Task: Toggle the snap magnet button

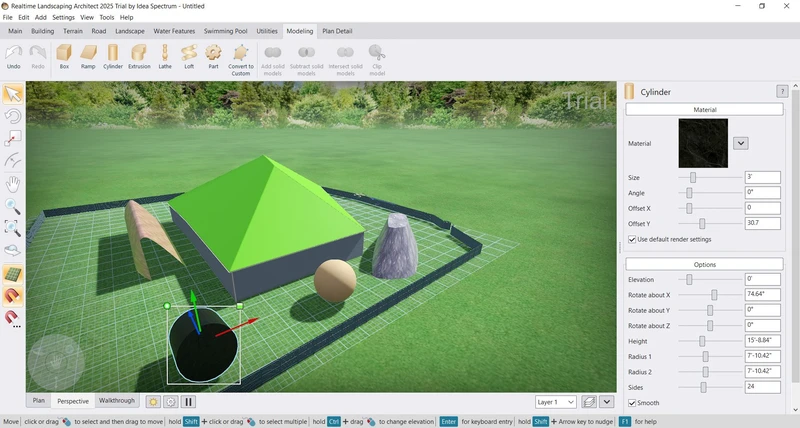Action: click(13, 296)
